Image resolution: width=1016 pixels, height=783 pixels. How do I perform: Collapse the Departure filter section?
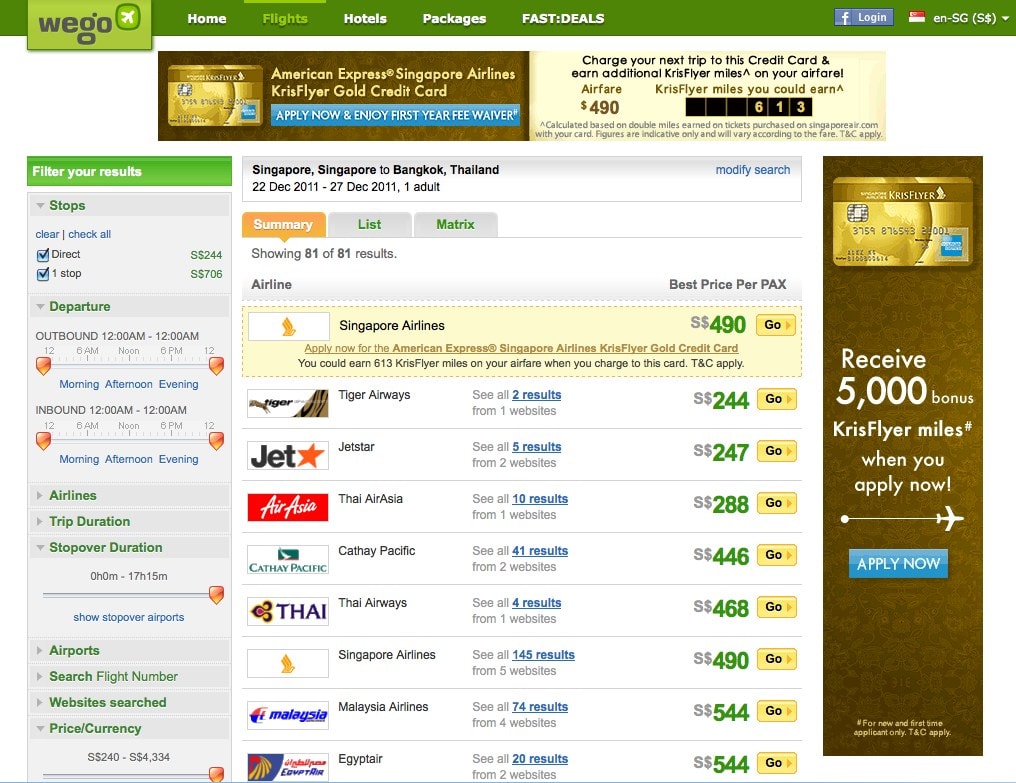(129, 307)
